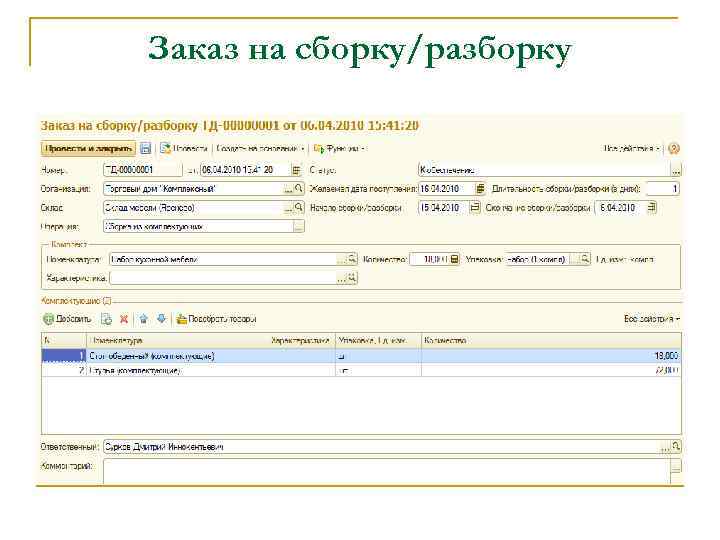
Task: Open Комплектующие table Все действия menu
Action: click(x=652, y=319)
